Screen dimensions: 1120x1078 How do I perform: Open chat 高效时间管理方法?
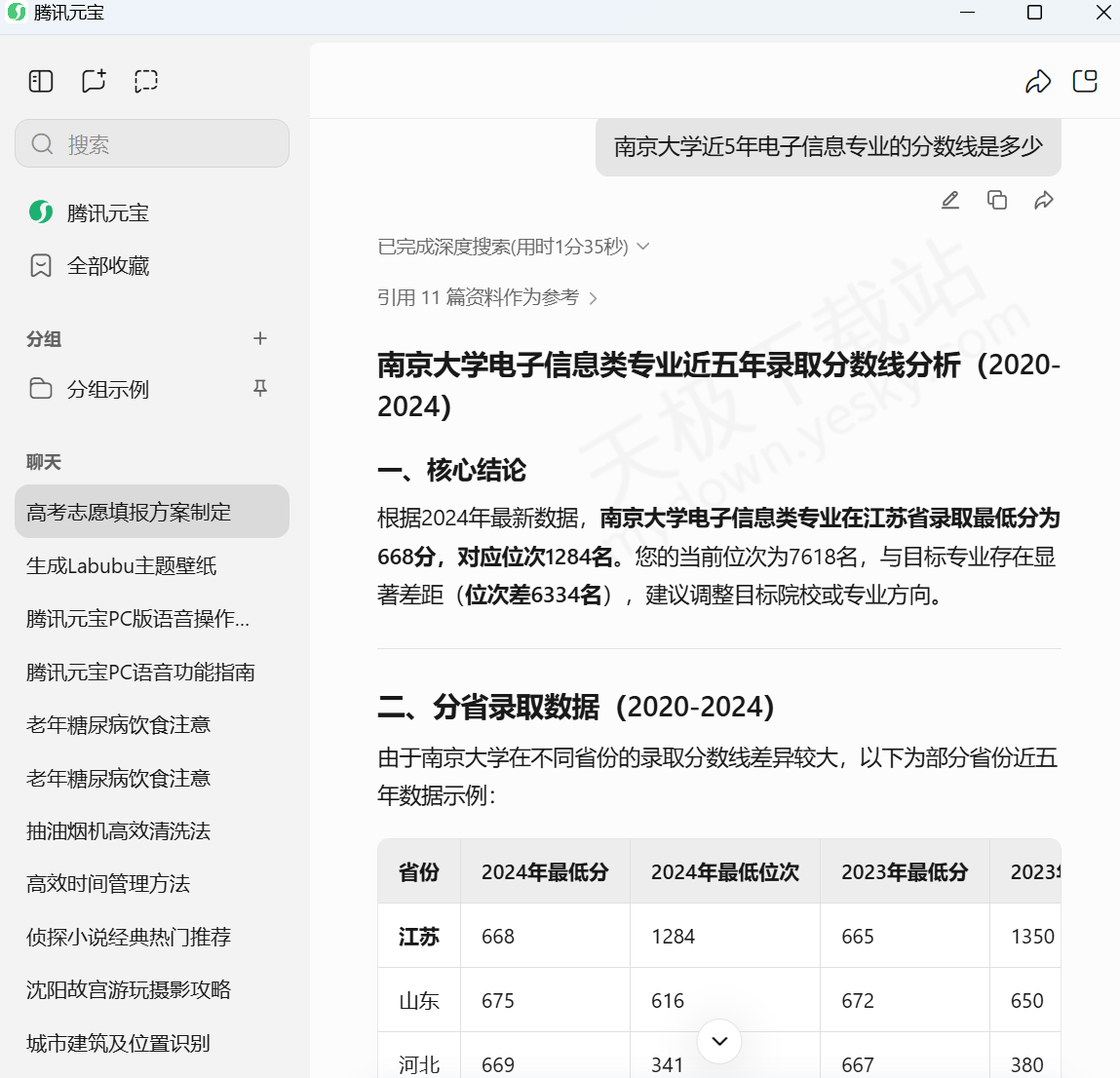[x=108, y=884]
